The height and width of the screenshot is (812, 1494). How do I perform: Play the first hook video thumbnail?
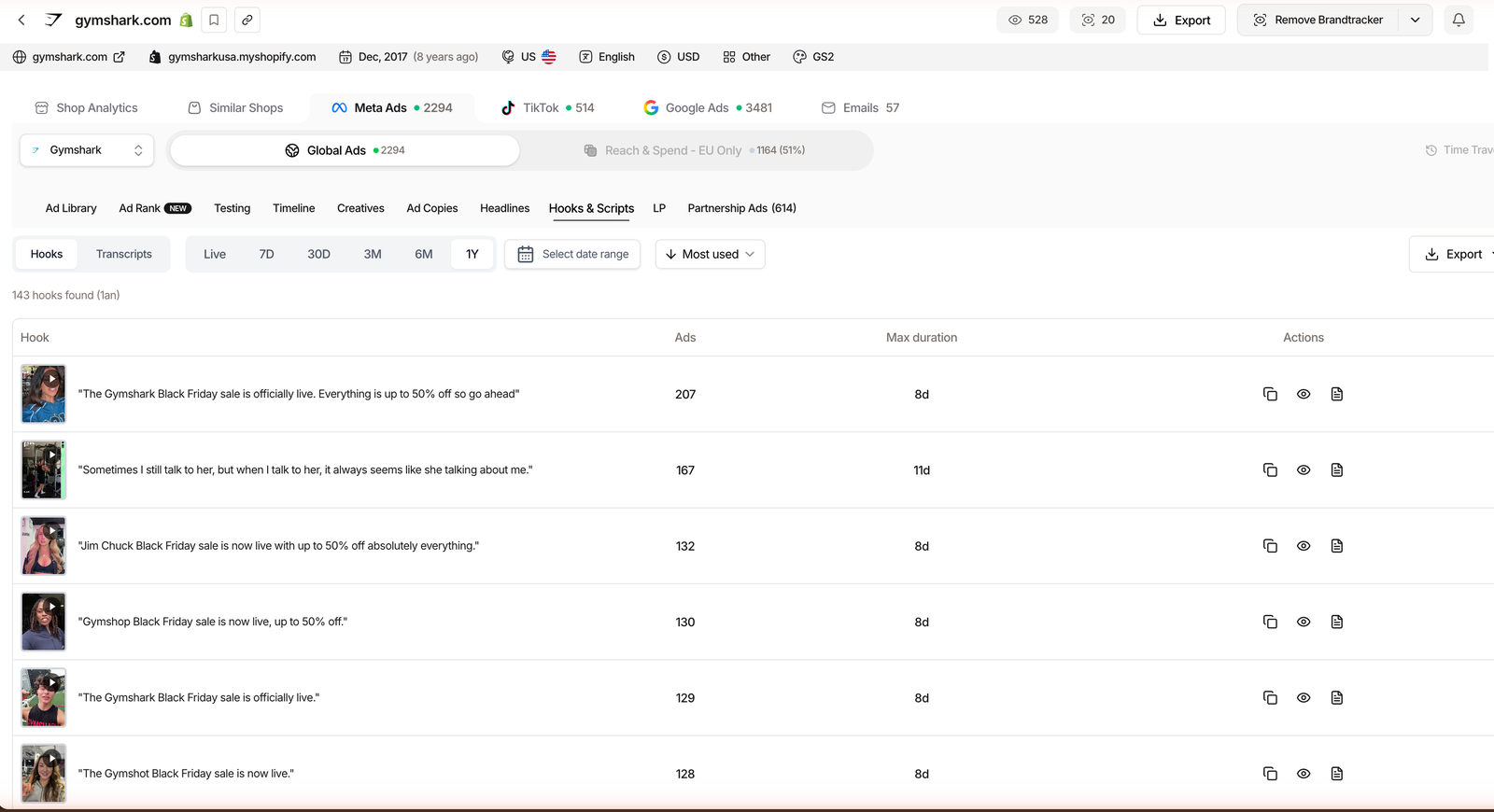[44, 394]
